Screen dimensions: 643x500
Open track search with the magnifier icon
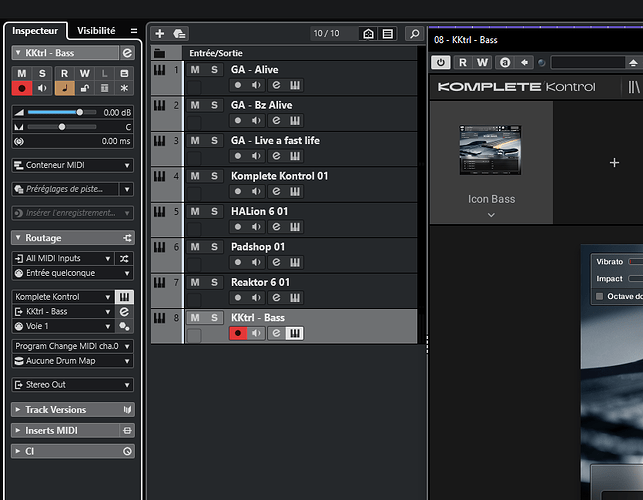(x=413, y=34)
